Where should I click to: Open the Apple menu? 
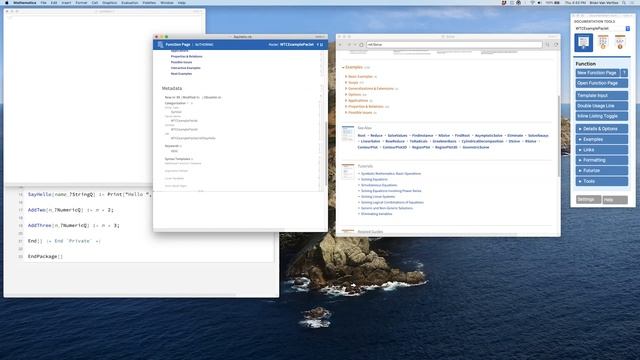(7, 2)
